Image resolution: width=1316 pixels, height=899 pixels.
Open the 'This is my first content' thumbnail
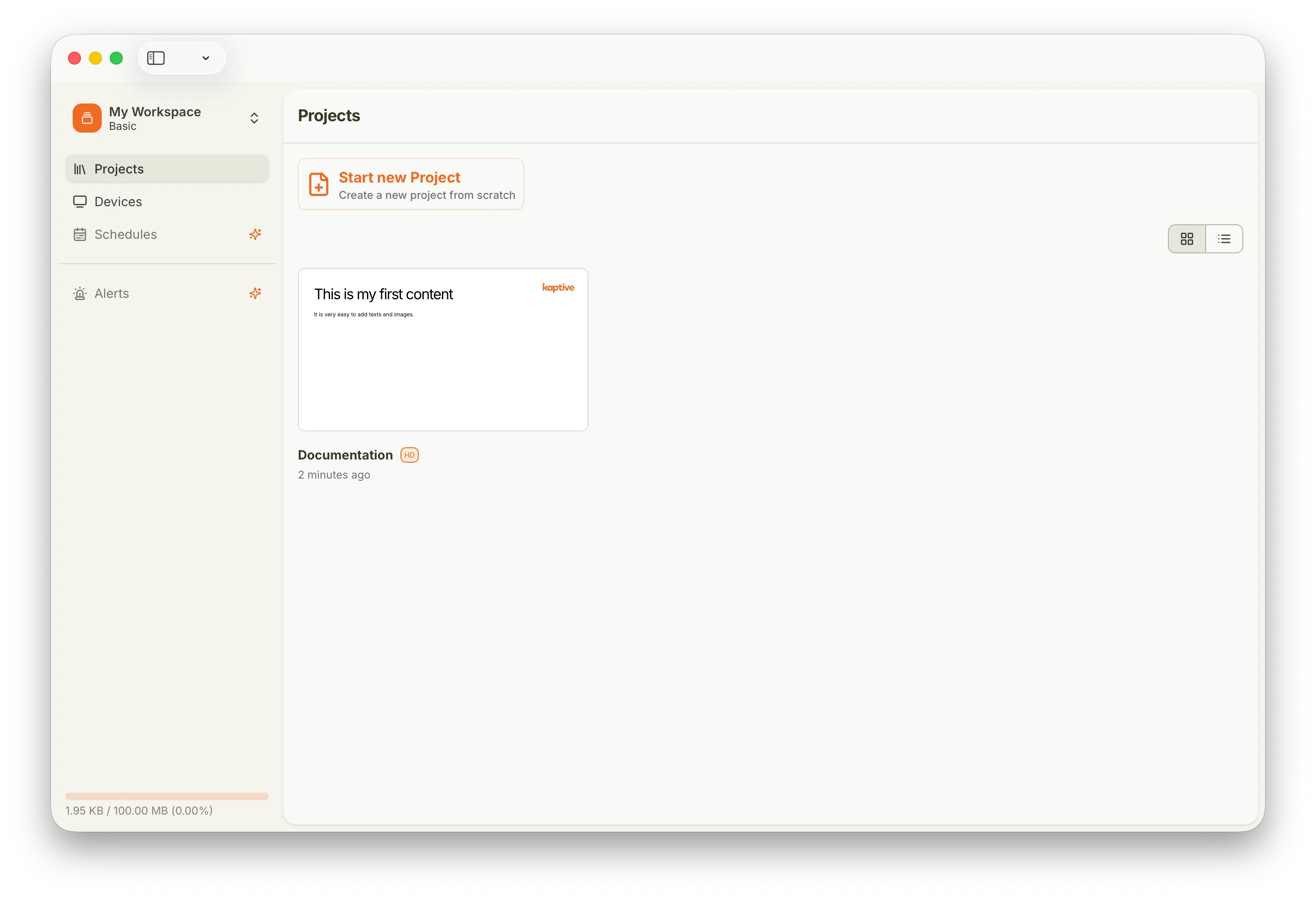tap(443, 349)
